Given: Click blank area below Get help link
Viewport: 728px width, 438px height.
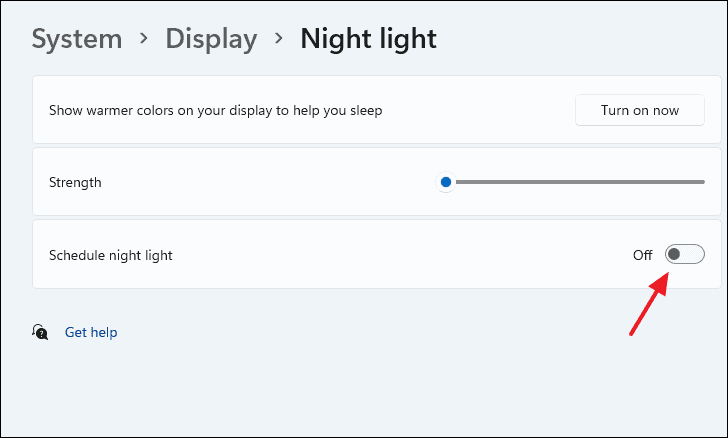Looking at the screenshot, I should coord(300,390).
